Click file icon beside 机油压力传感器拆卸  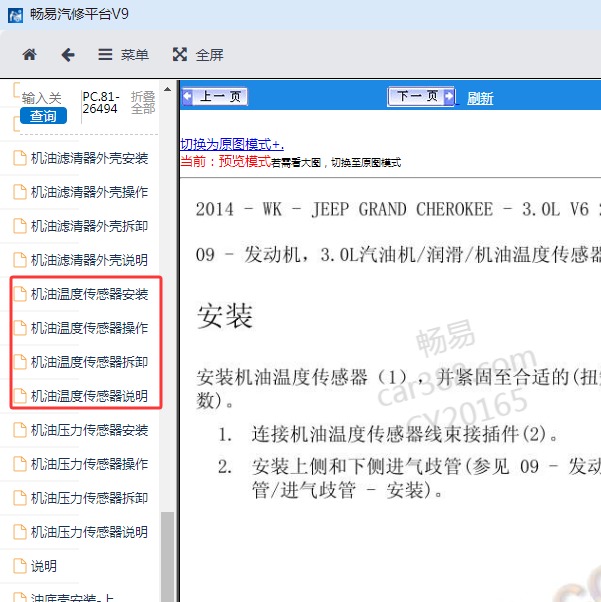20,498
